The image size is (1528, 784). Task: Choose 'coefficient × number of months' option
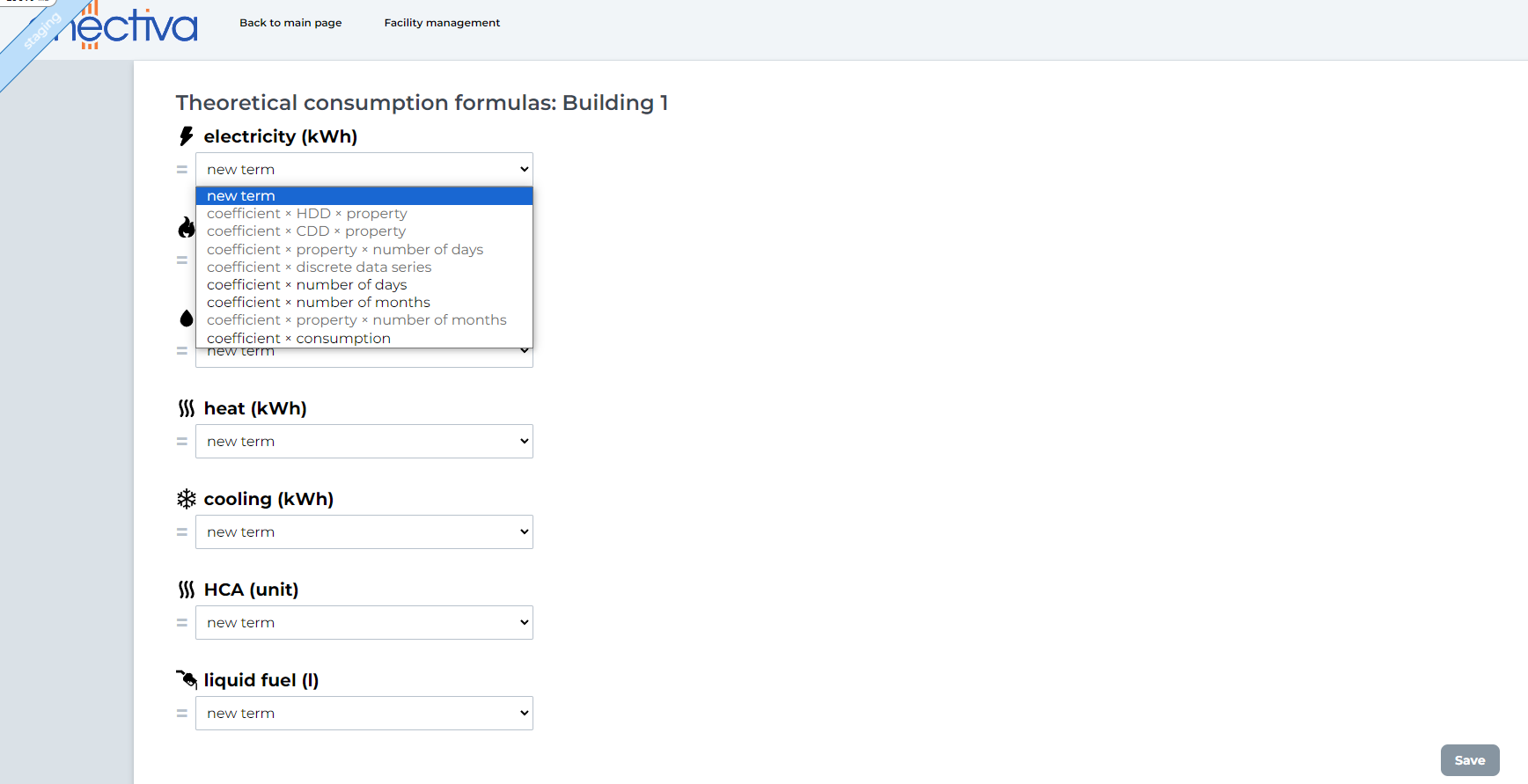pyautogui.click(x=319, y=303)
